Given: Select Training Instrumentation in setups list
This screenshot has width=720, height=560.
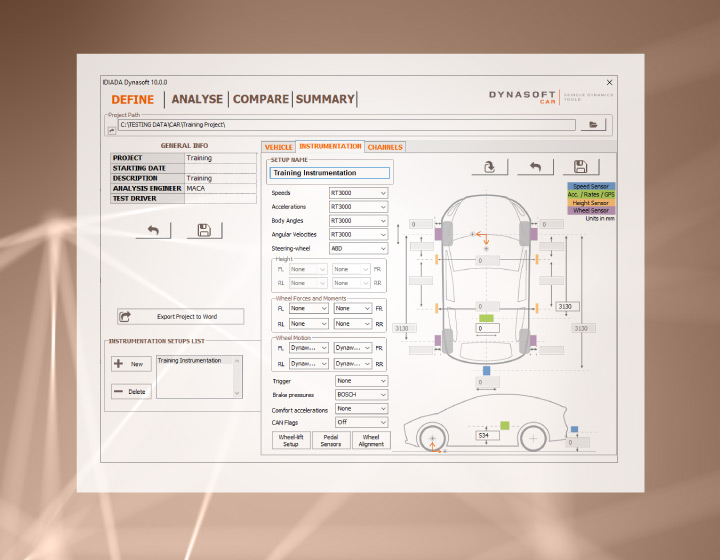Looking at the screenshot, I should click(189, 360).
